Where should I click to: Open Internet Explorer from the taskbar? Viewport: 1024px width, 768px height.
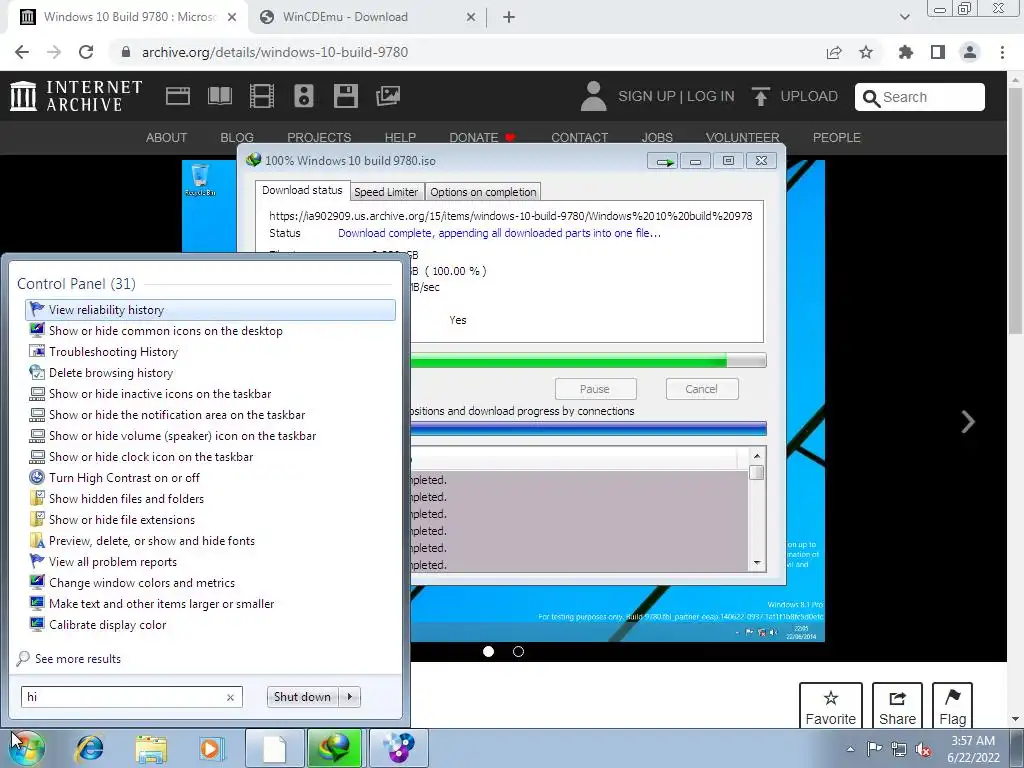[x=89, y=748]
